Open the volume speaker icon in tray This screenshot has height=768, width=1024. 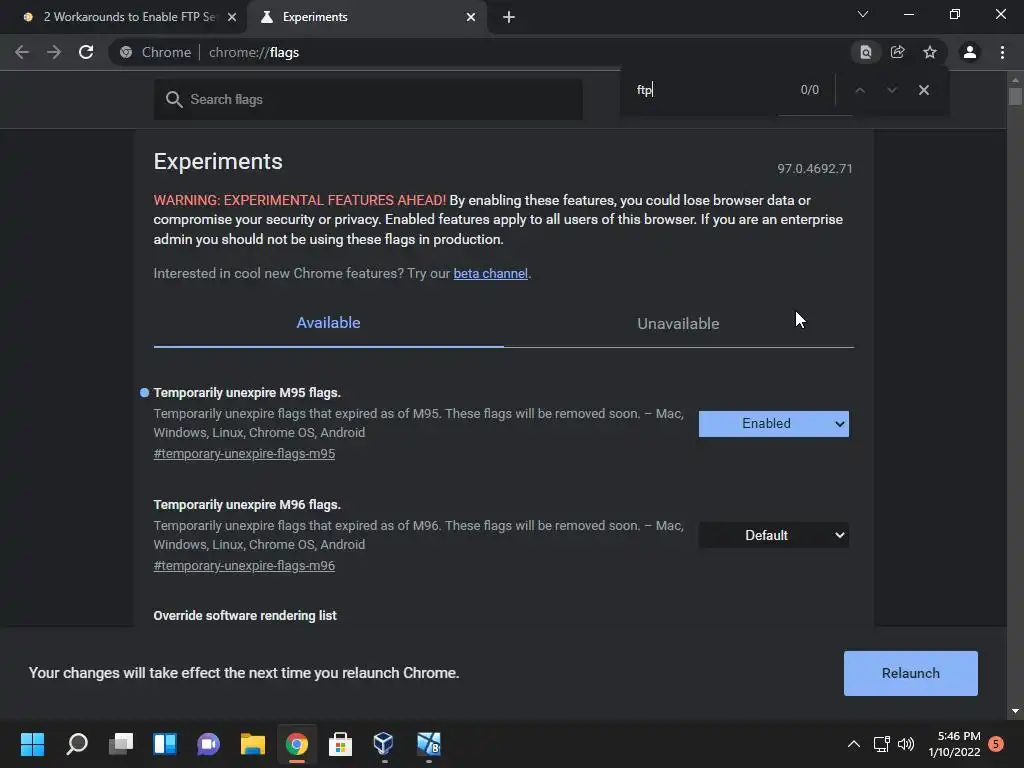pos(906,744)
